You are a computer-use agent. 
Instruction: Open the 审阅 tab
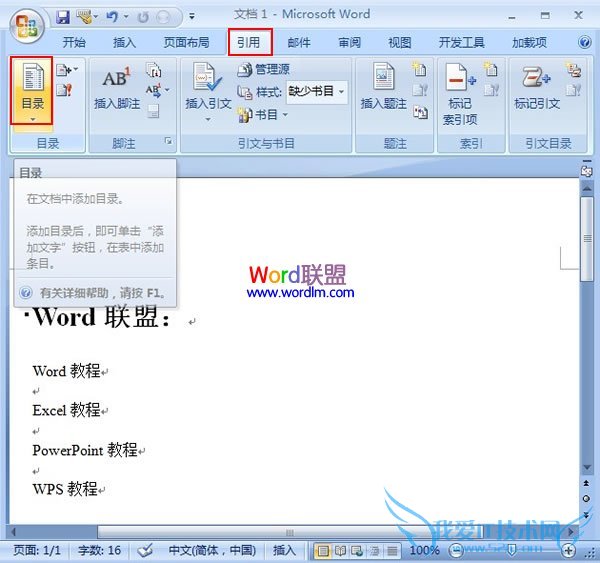(x=349, y=42)
